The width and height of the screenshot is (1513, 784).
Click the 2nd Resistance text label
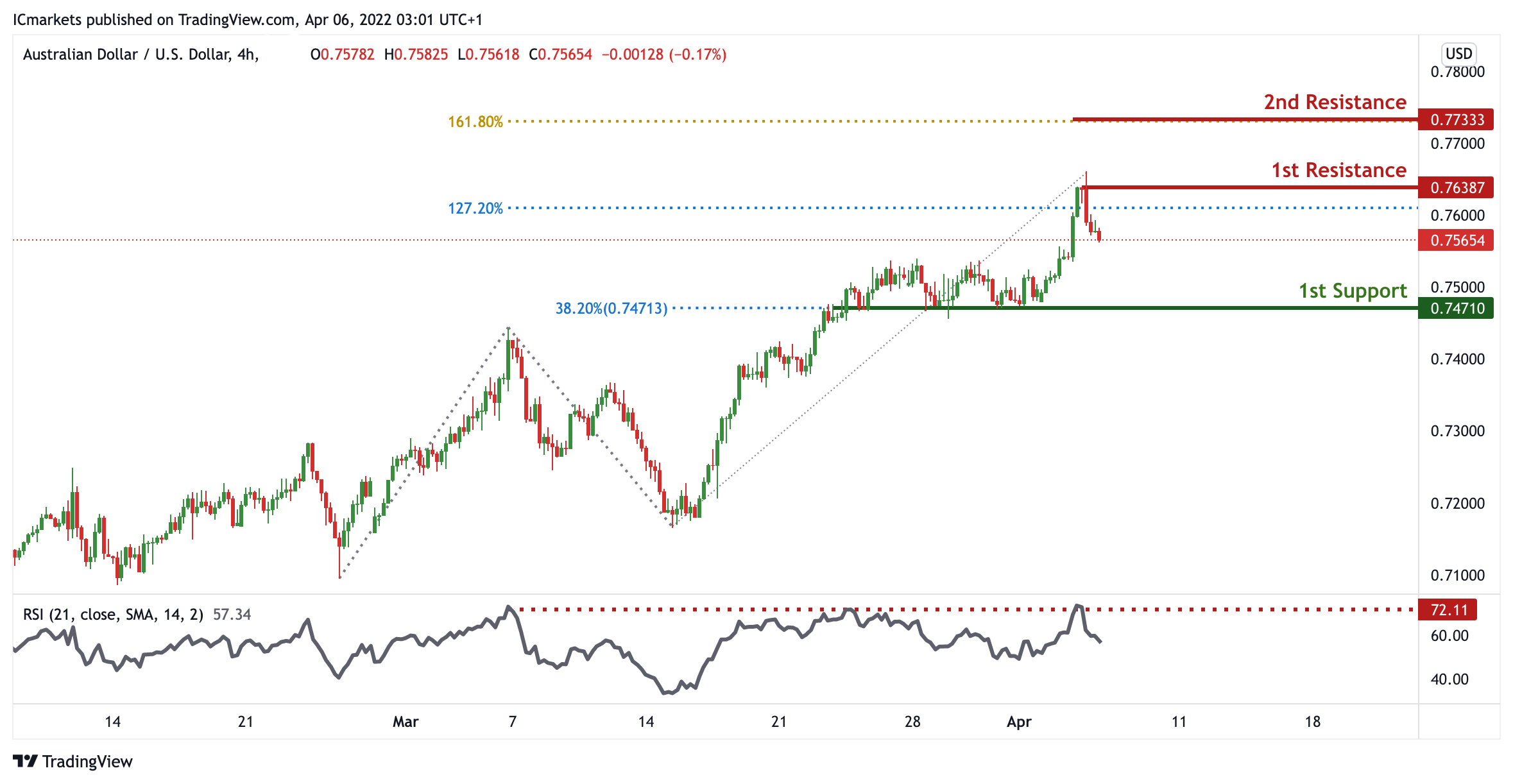coord(1335,103)
